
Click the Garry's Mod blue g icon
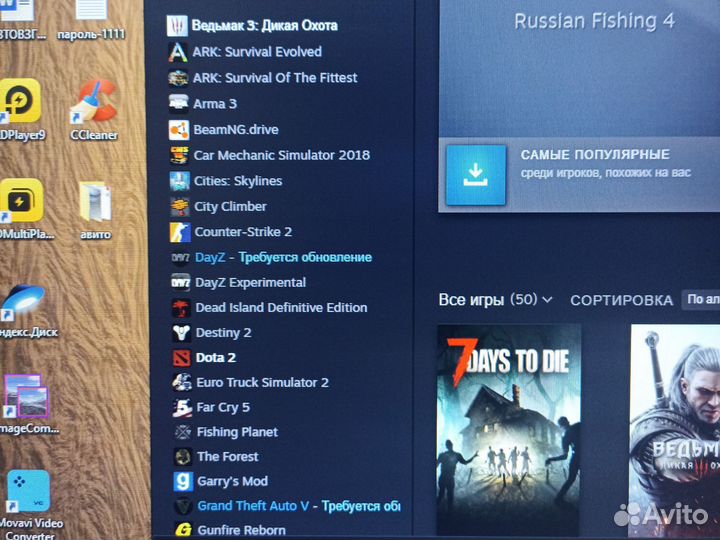[183, 481]
